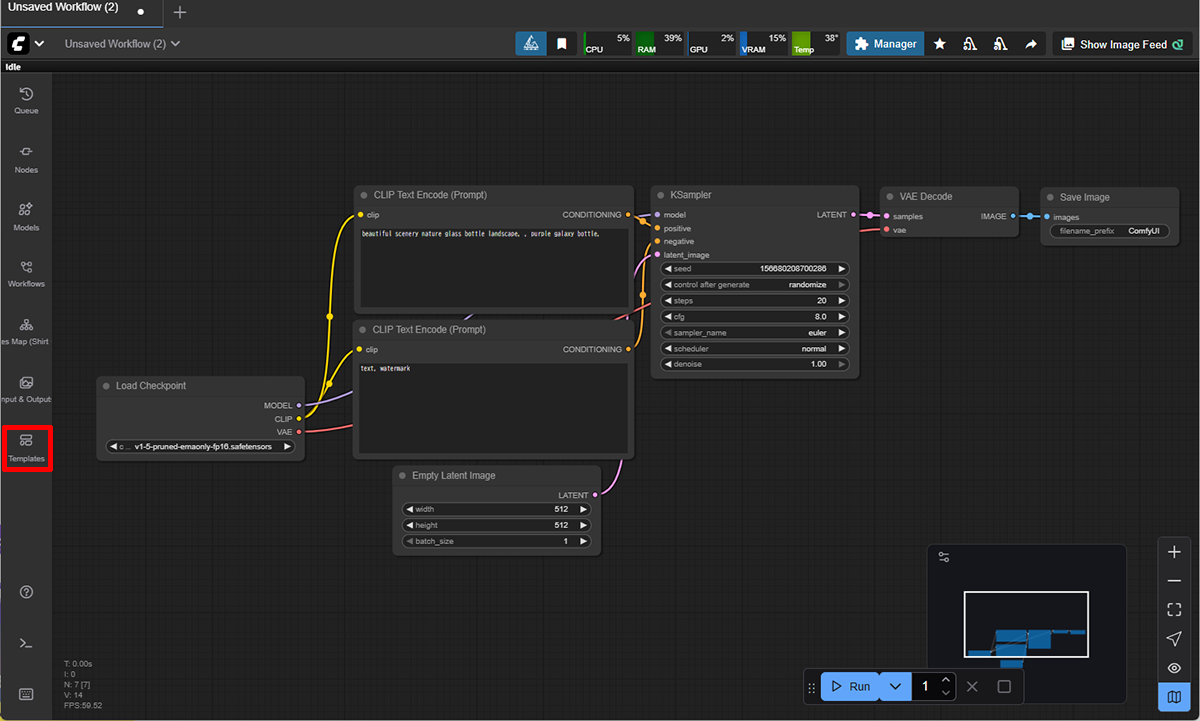
Task: Click the negative prompt text field
Action: [x=493, y=410]
